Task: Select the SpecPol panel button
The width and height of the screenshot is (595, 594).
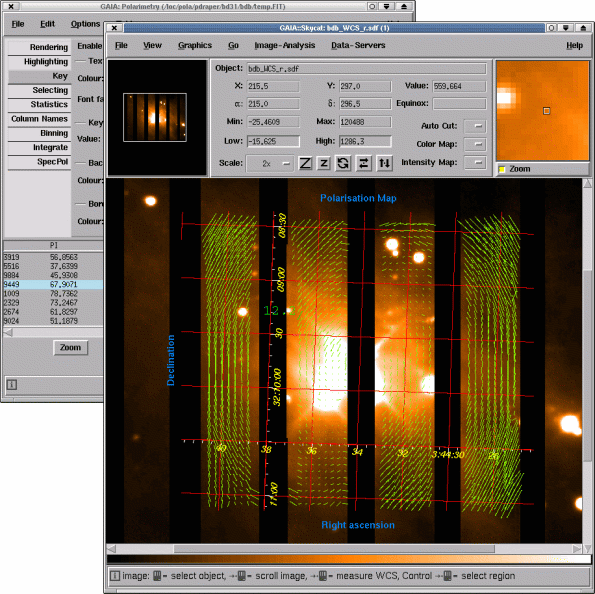Action: point(39,162)
